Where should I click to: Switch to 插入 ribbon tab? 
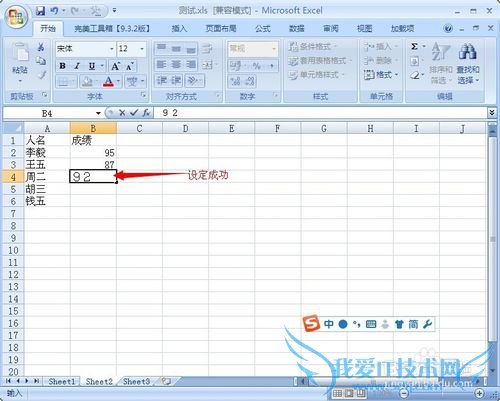click(x=179, y=29)
